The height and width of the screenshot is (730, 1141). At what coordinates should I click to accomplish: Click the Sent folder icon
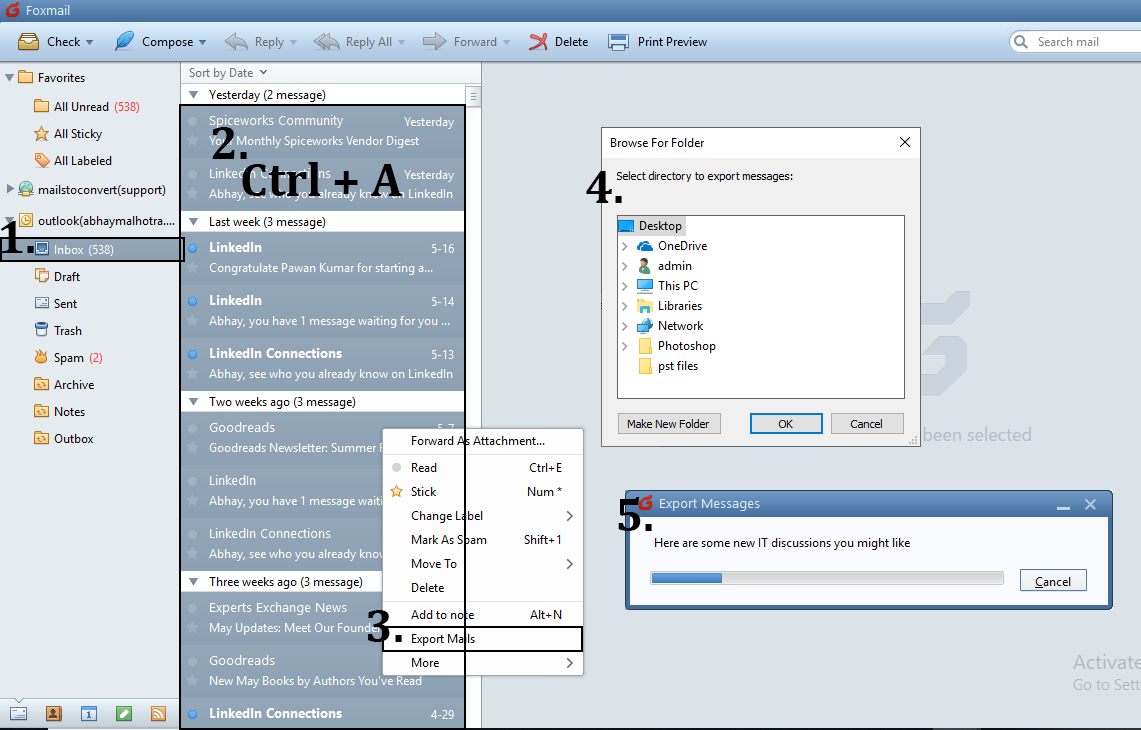[41, 303]
